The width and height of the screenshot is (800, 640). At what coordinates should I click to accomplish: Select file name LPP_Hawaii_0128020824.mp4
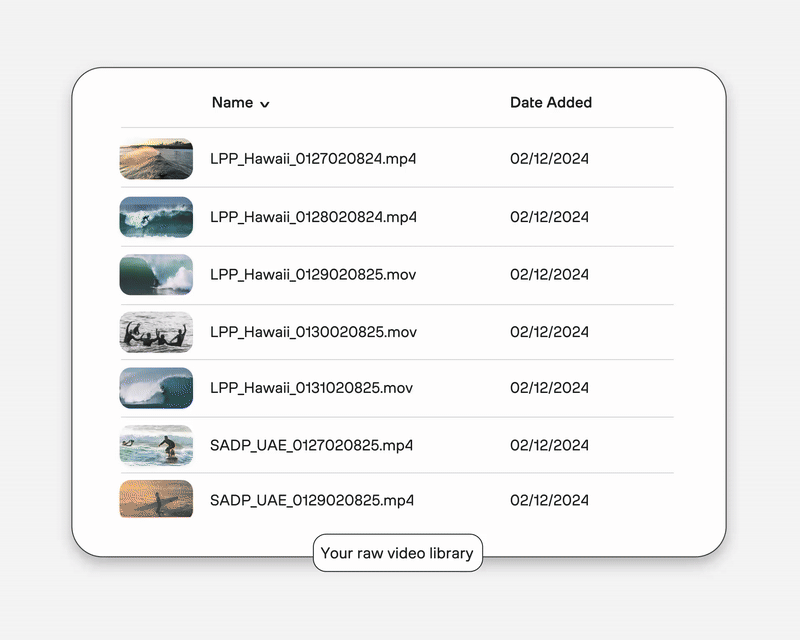point(313,217)
